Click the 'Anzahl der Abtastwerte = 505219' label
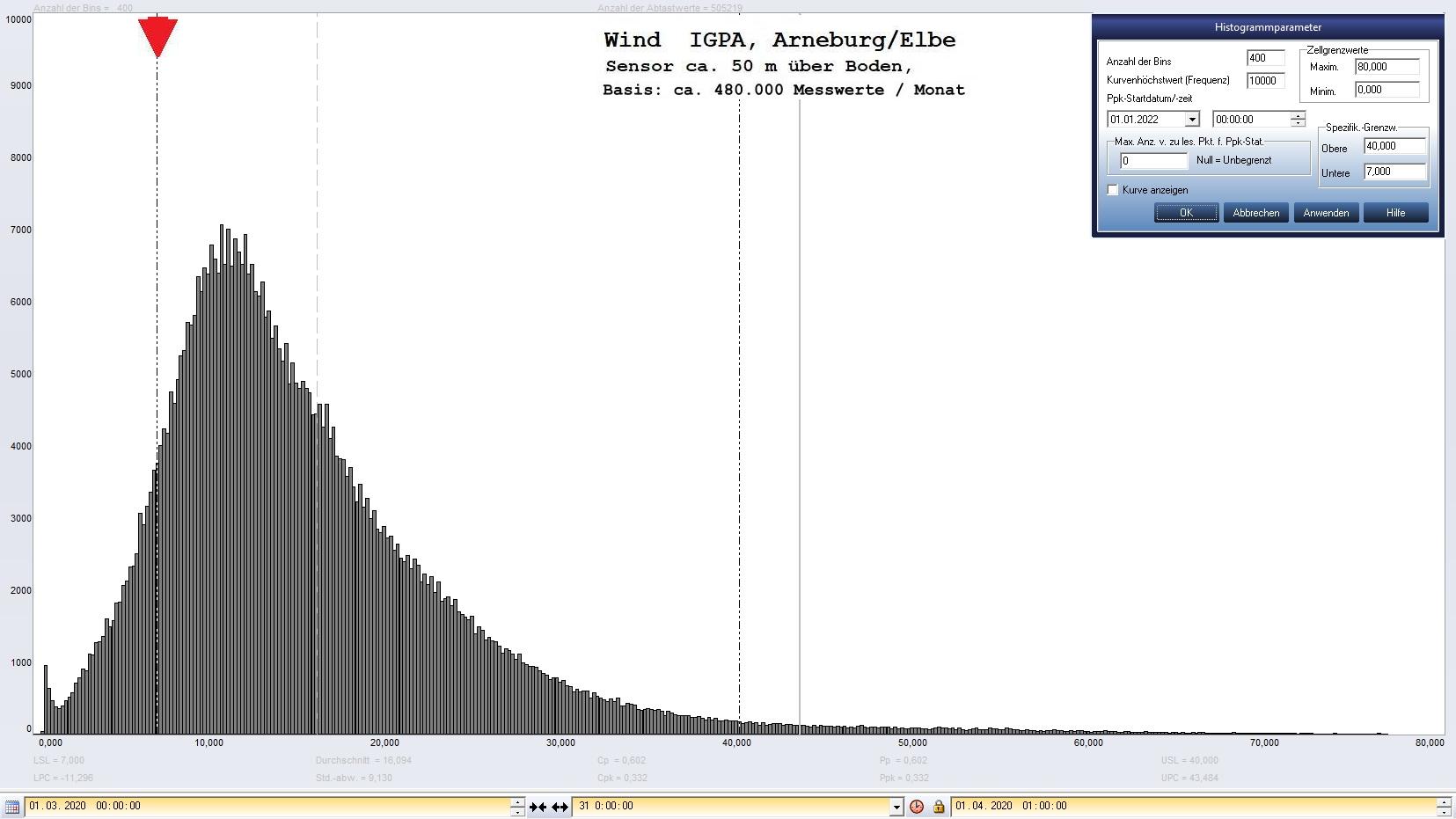Screen dimensions: 1456x819 pos(669,8)
